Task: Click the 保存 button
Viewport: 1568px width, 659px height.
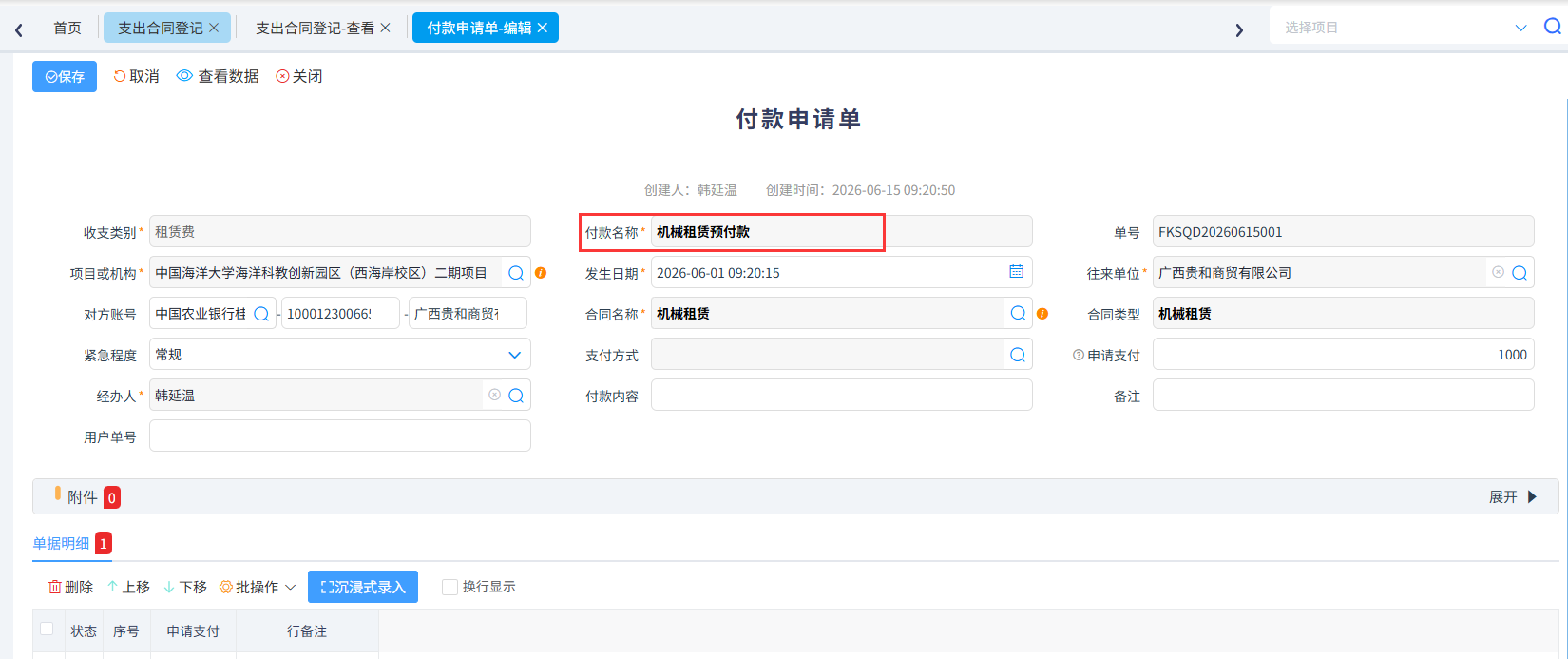Action: point(65,76)
